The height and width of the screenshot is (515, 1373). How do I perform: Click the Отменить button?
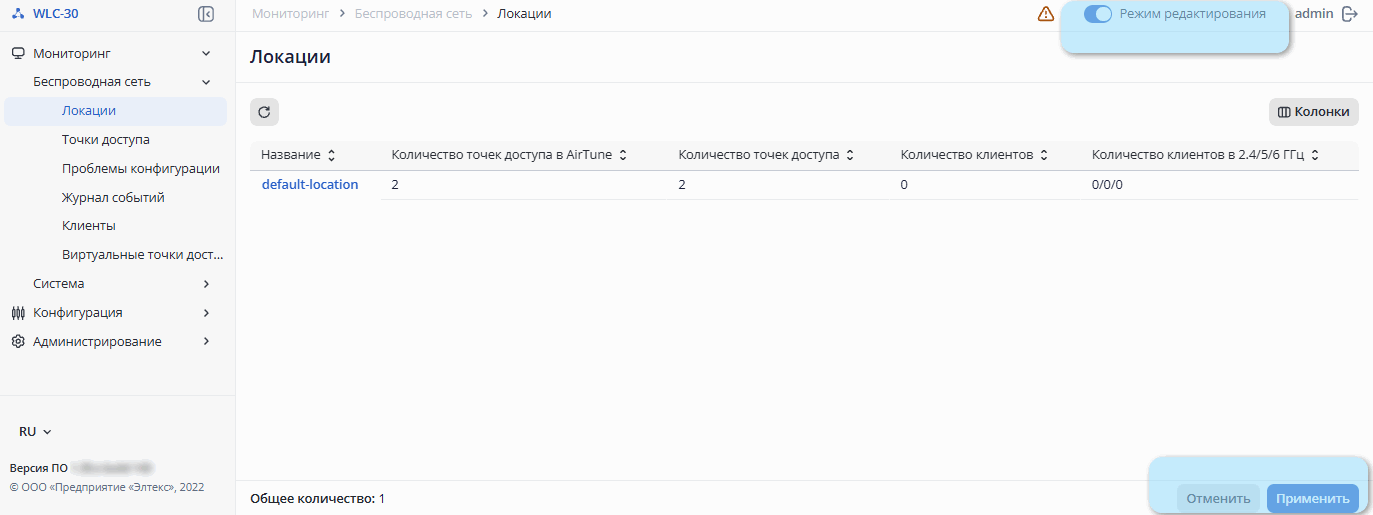click(1218, 499)
